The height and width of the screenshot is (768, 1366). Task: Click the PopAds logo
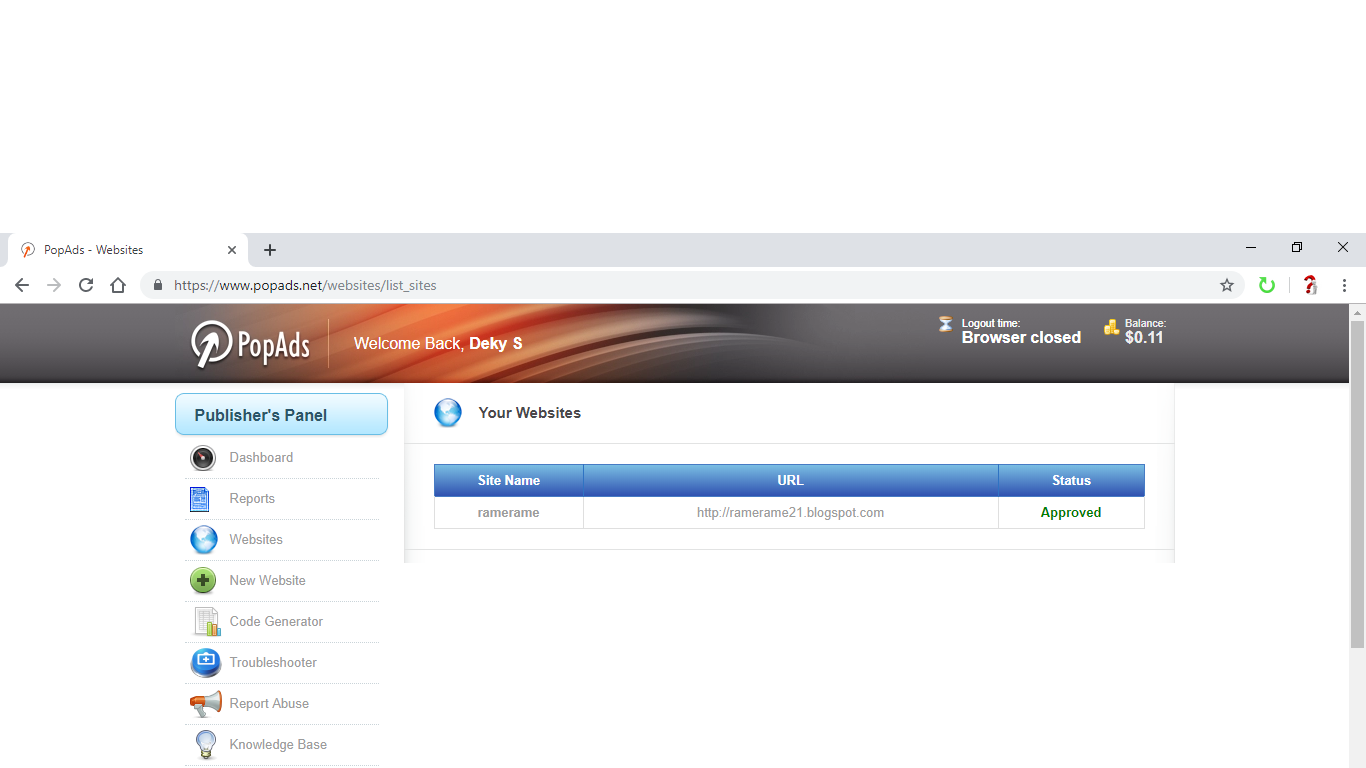pyautogui.click(x=249, y=343)
